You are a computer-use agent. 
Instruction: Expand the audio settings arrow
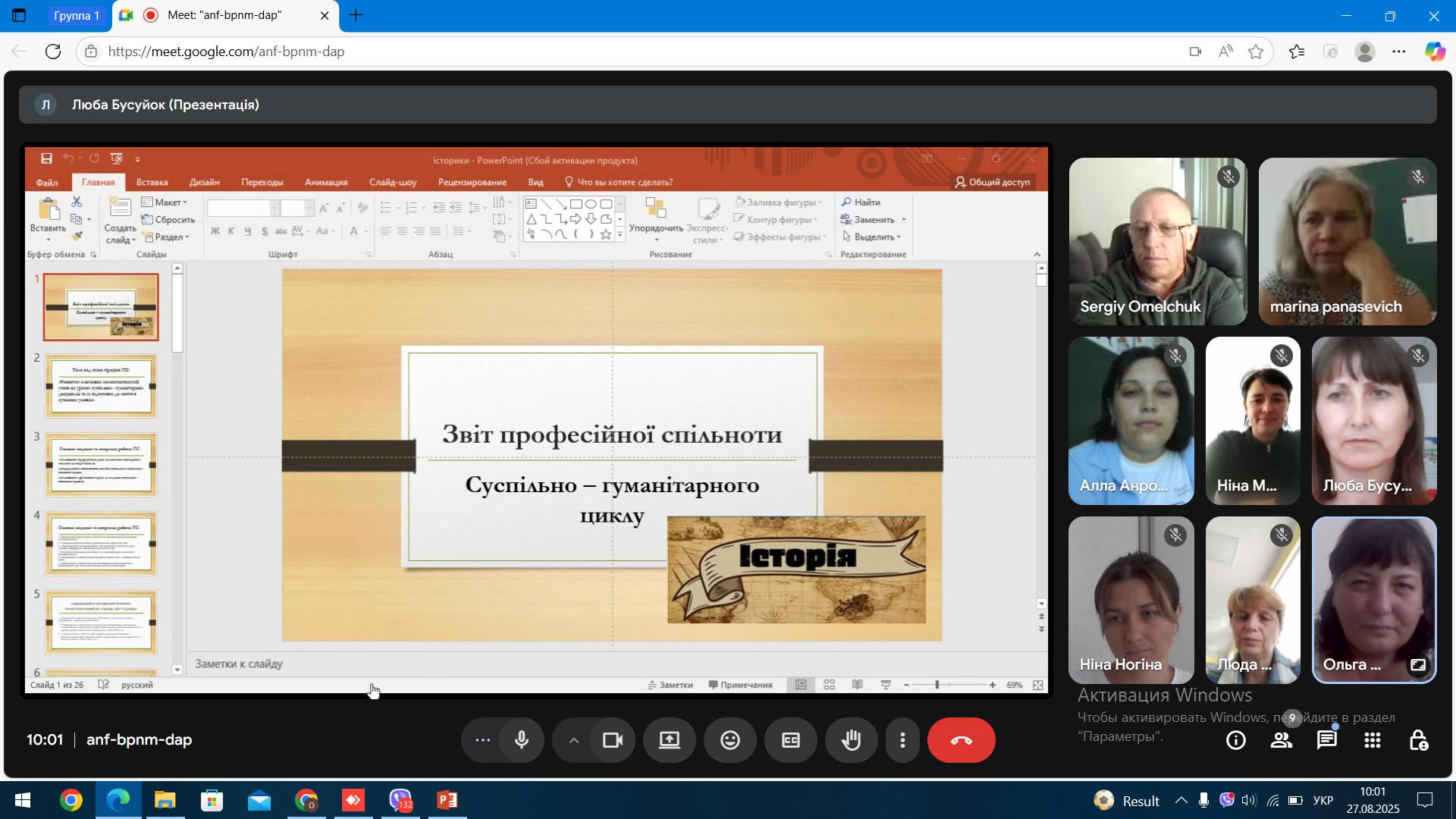[574, 740]
